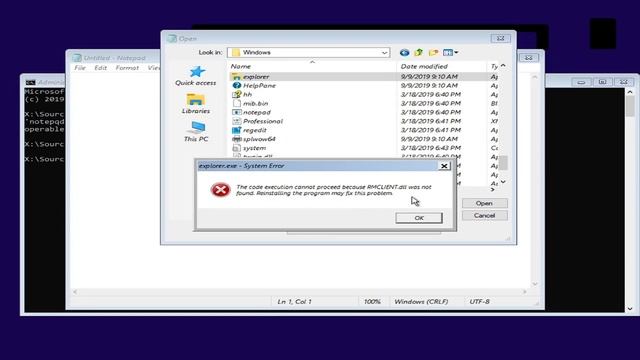The height and width of the screenshot is (360, 640).
Task: Click Notepad horizontal scrollbar right arrow
Action: [x=525, y=292]
